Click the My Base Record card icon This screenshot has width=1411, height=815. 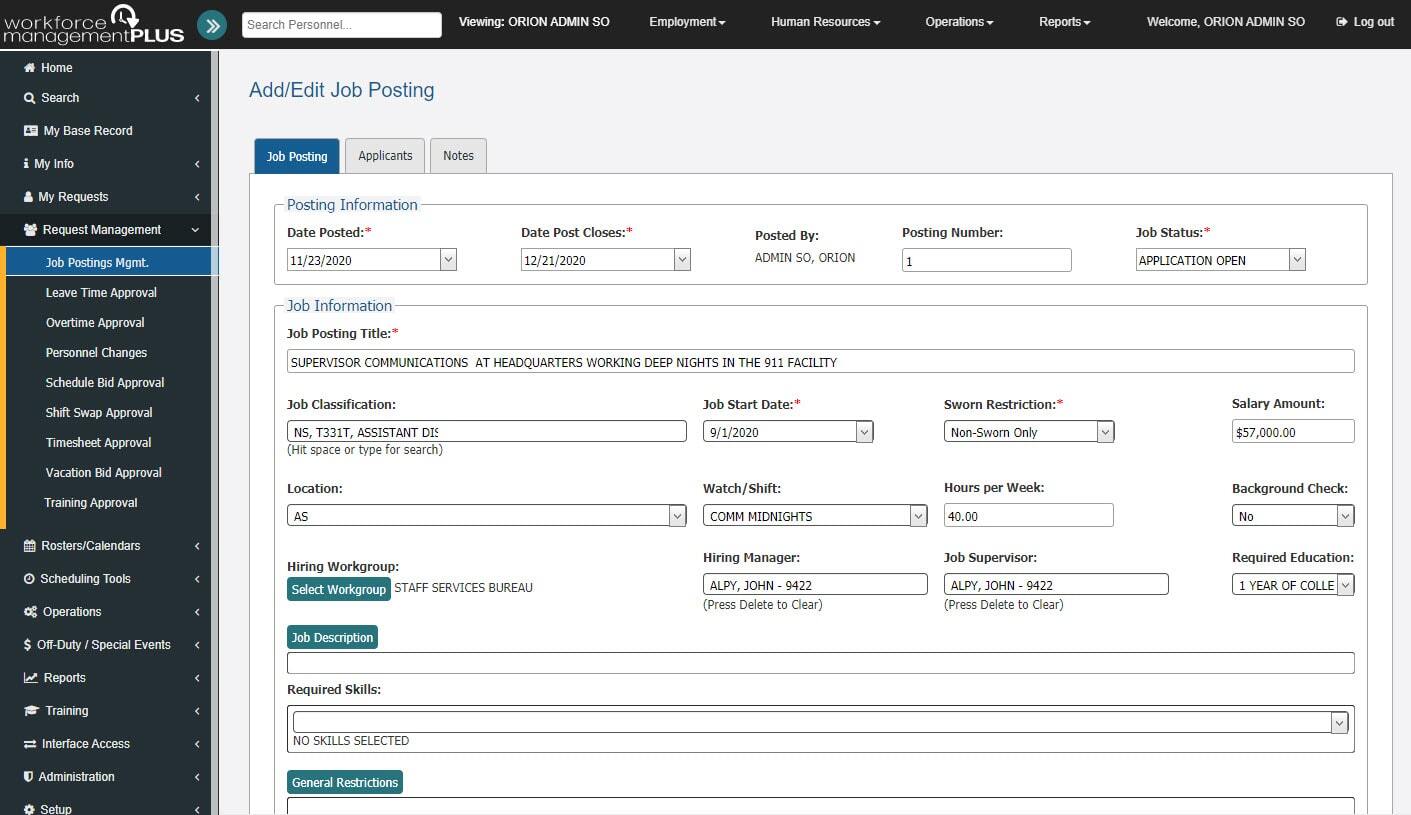point(30,131)
